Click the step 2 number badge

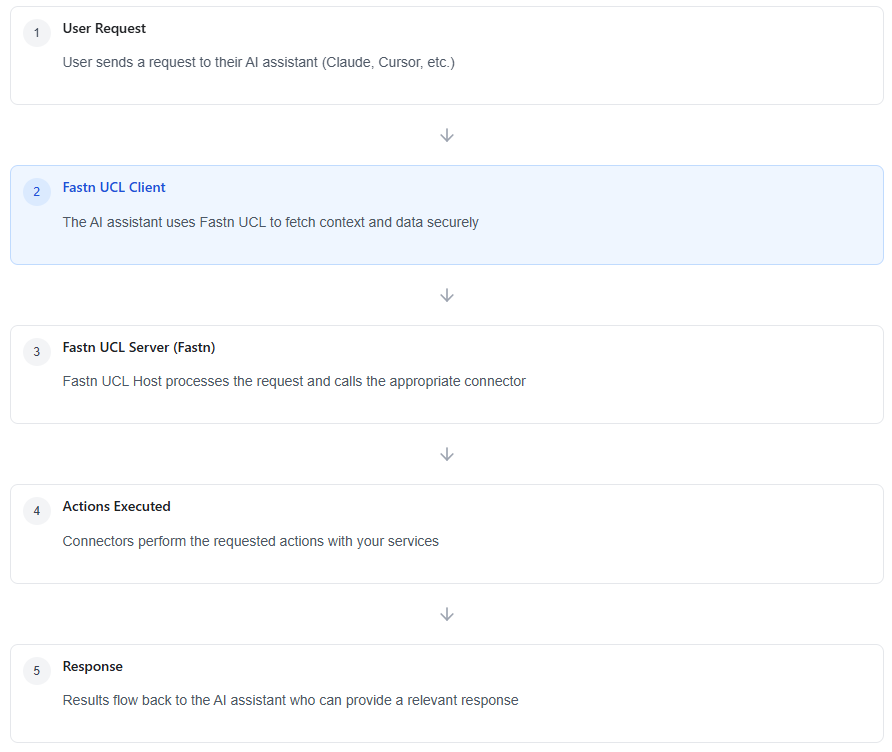click(37, 192)
